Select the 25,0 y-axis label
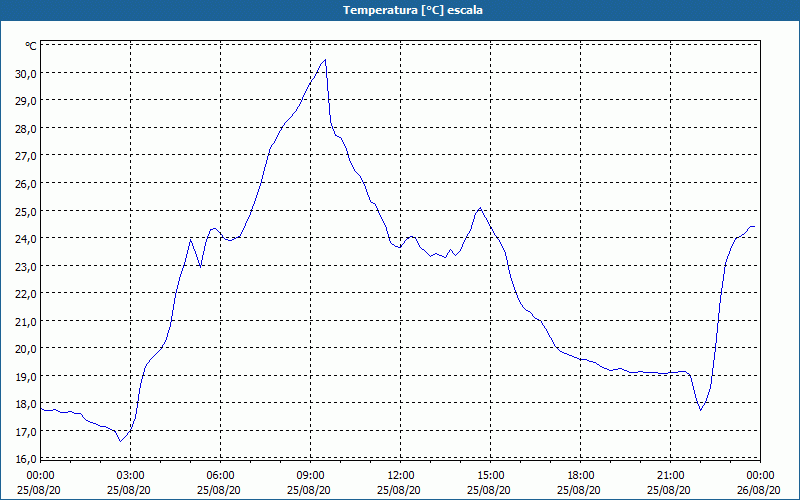The width and height of the screenshot is (800, 500). tap(27, 211)
